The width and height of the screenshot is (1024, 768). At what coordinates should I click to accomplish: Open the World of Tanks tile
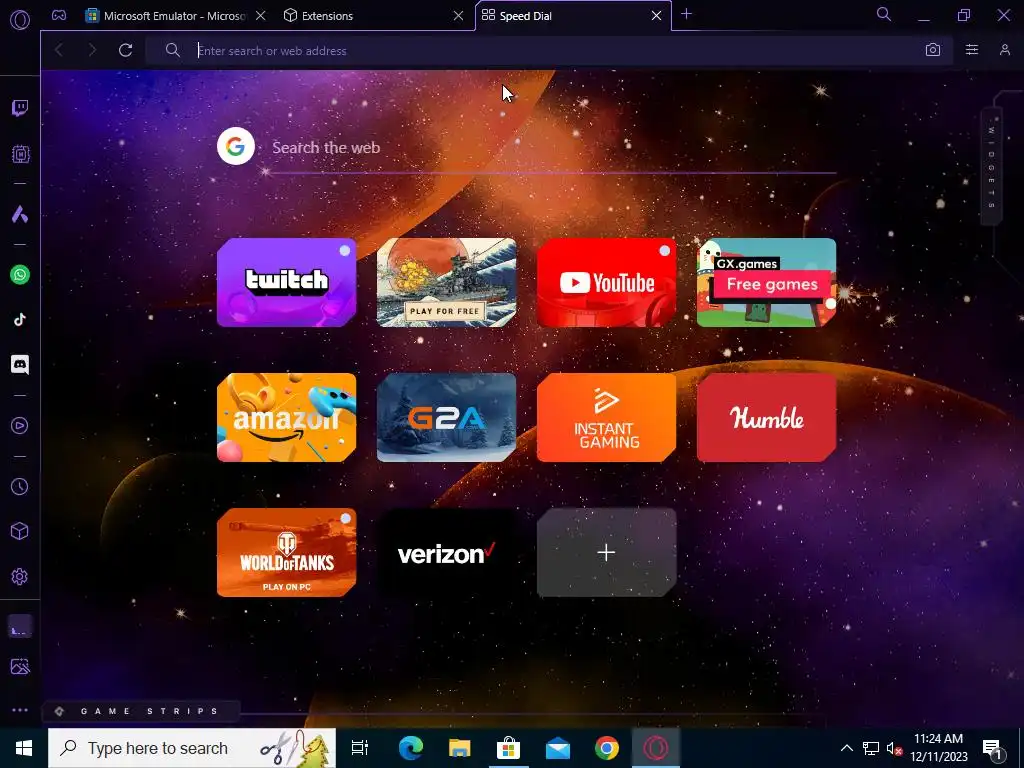[287, 552]
